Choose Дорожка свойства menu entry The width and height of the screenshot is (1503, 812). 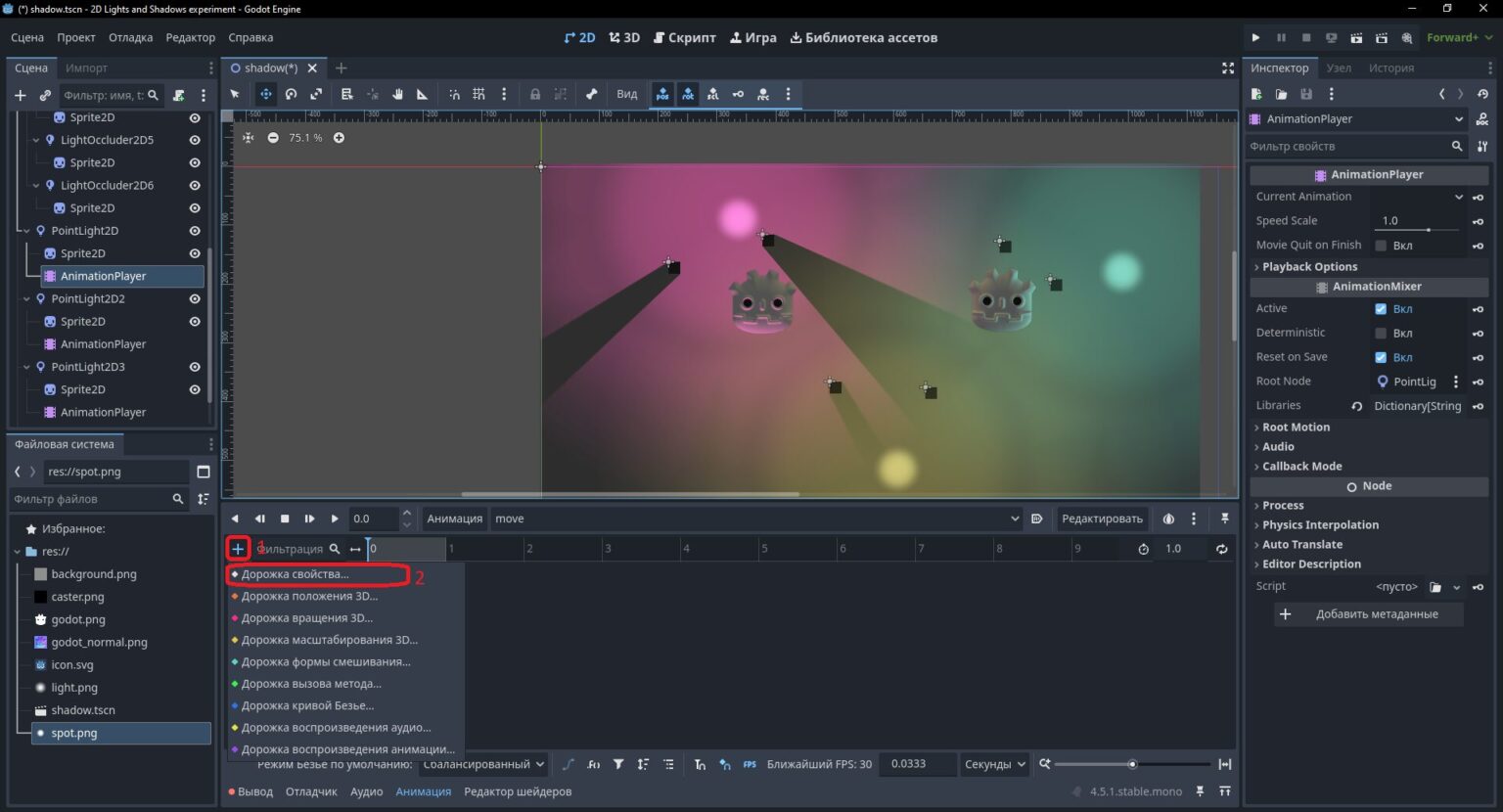pyautogui.click(x=294, y=574)
